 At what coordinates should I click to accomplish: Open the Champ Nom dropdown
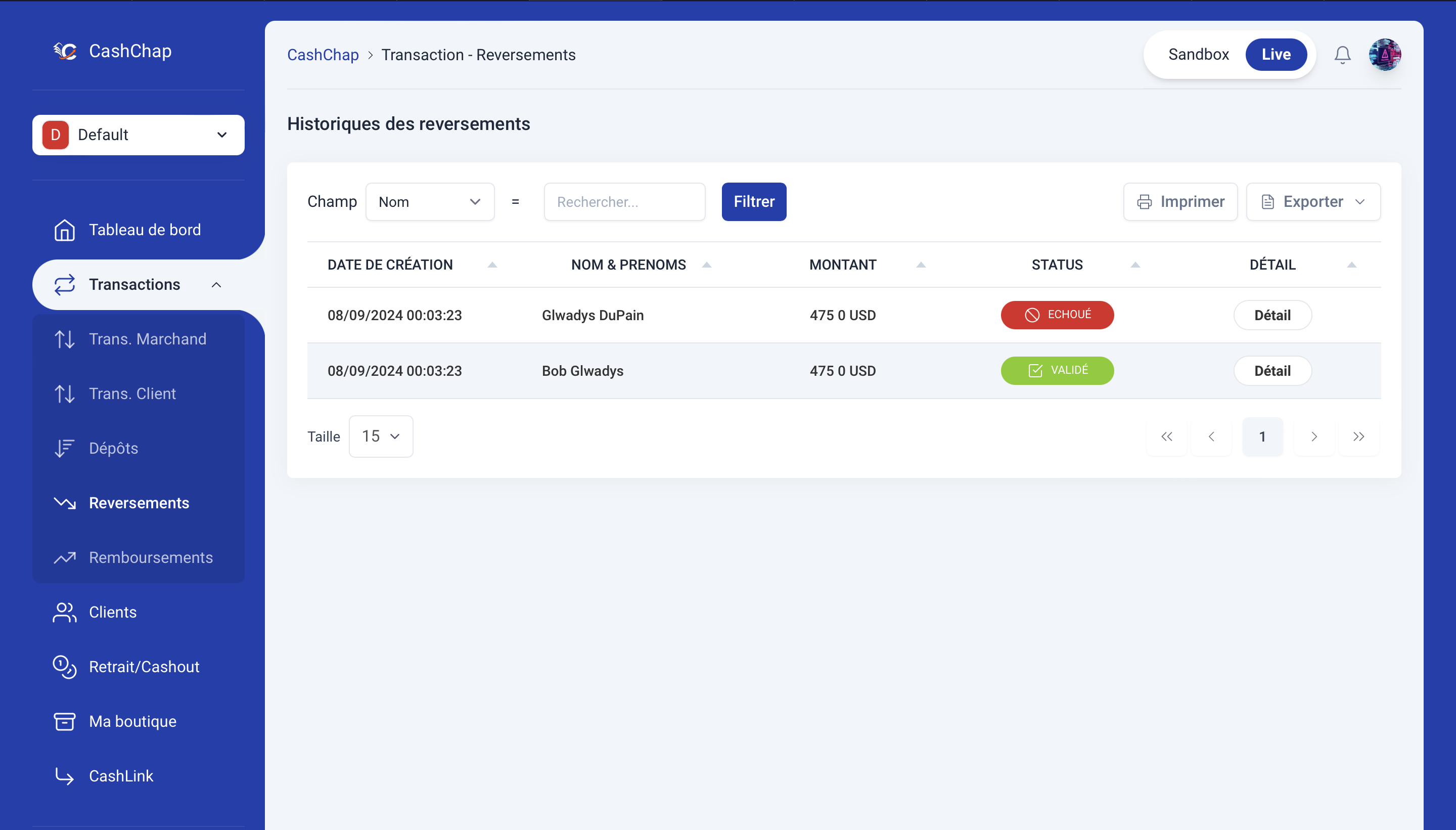[x=430, y=202]
